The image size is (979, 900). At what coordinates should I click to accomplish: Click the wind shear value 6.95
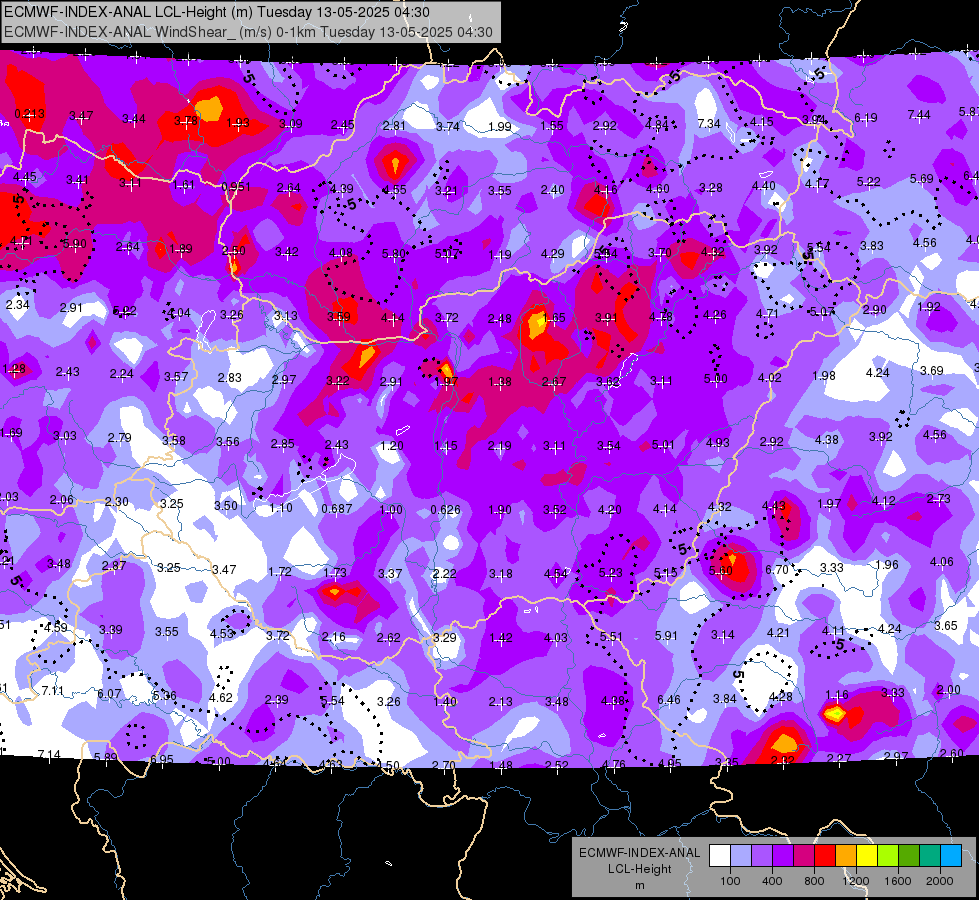coord(161,759)
